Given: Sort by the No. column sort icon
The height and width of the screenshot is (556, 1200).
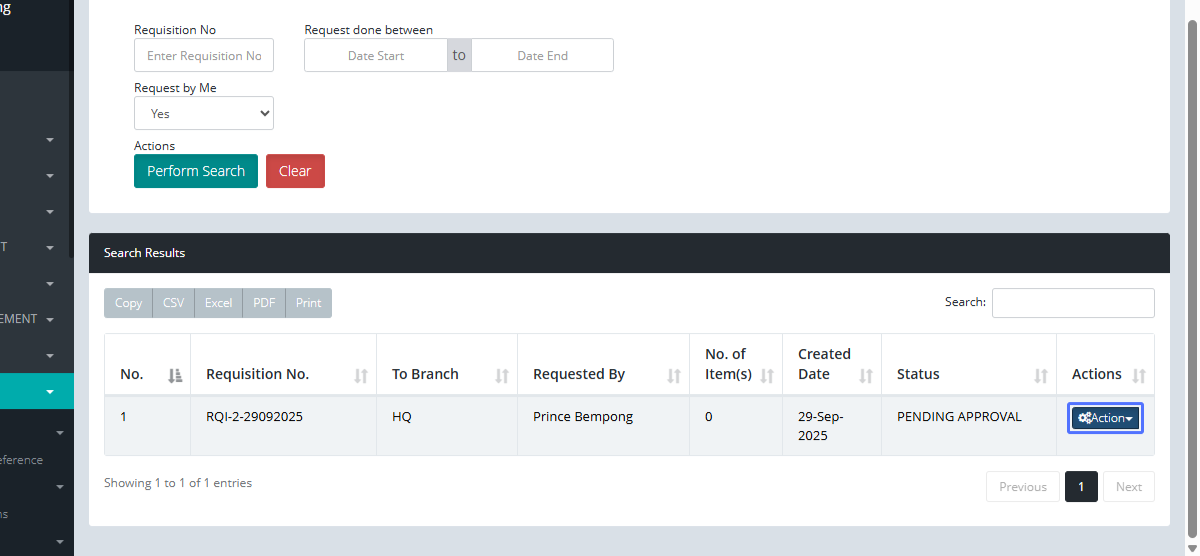Looking at the screenshot, I should pyautogui.click(x=175, y=376).
